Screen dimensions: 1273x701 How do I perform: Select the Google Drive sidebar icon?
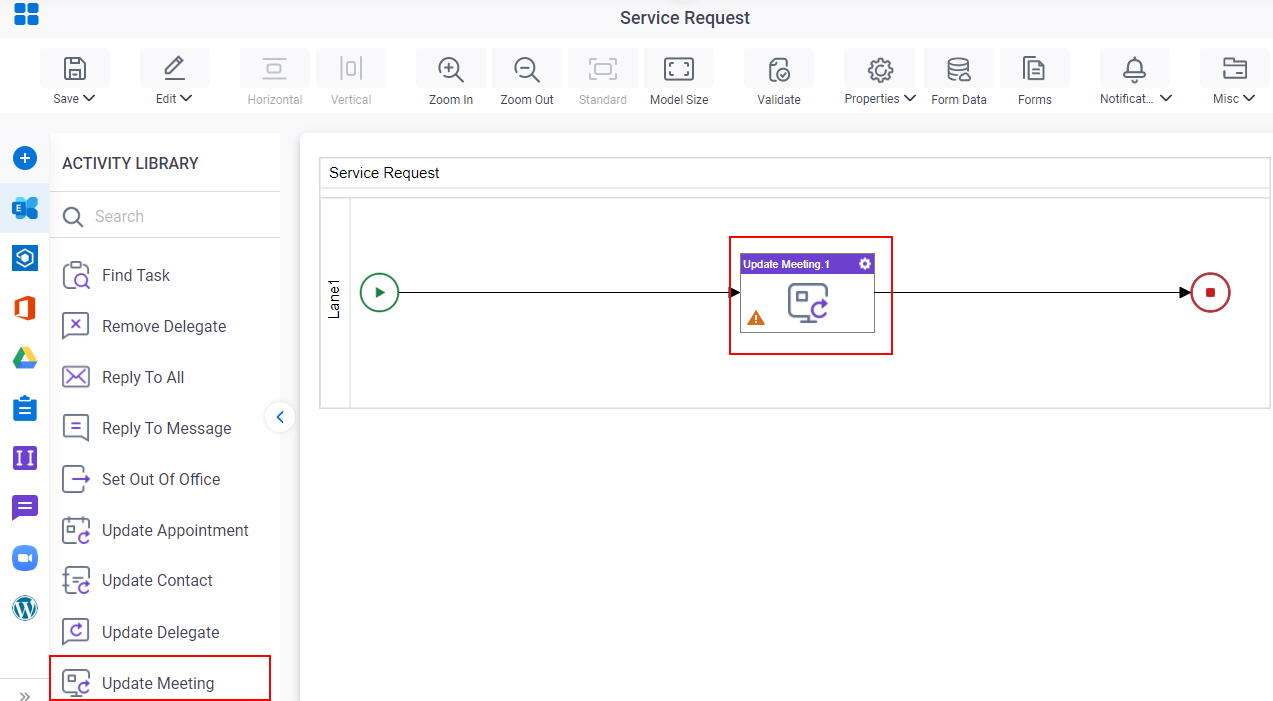point(25,358)
